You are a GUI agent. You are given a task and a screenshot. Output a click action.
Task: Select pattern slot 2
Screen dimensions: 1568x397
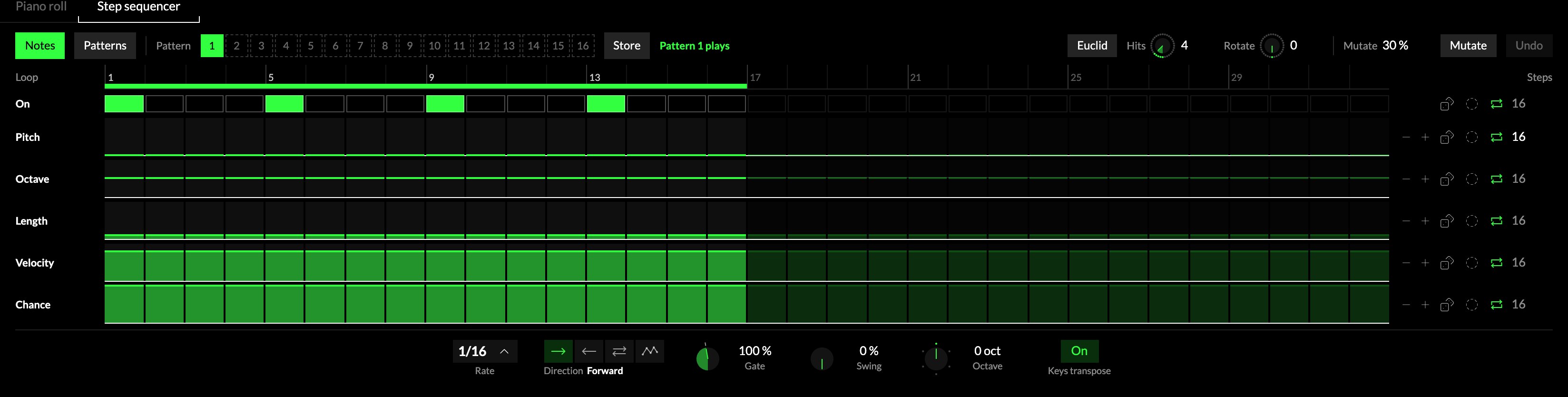[237, 46]
